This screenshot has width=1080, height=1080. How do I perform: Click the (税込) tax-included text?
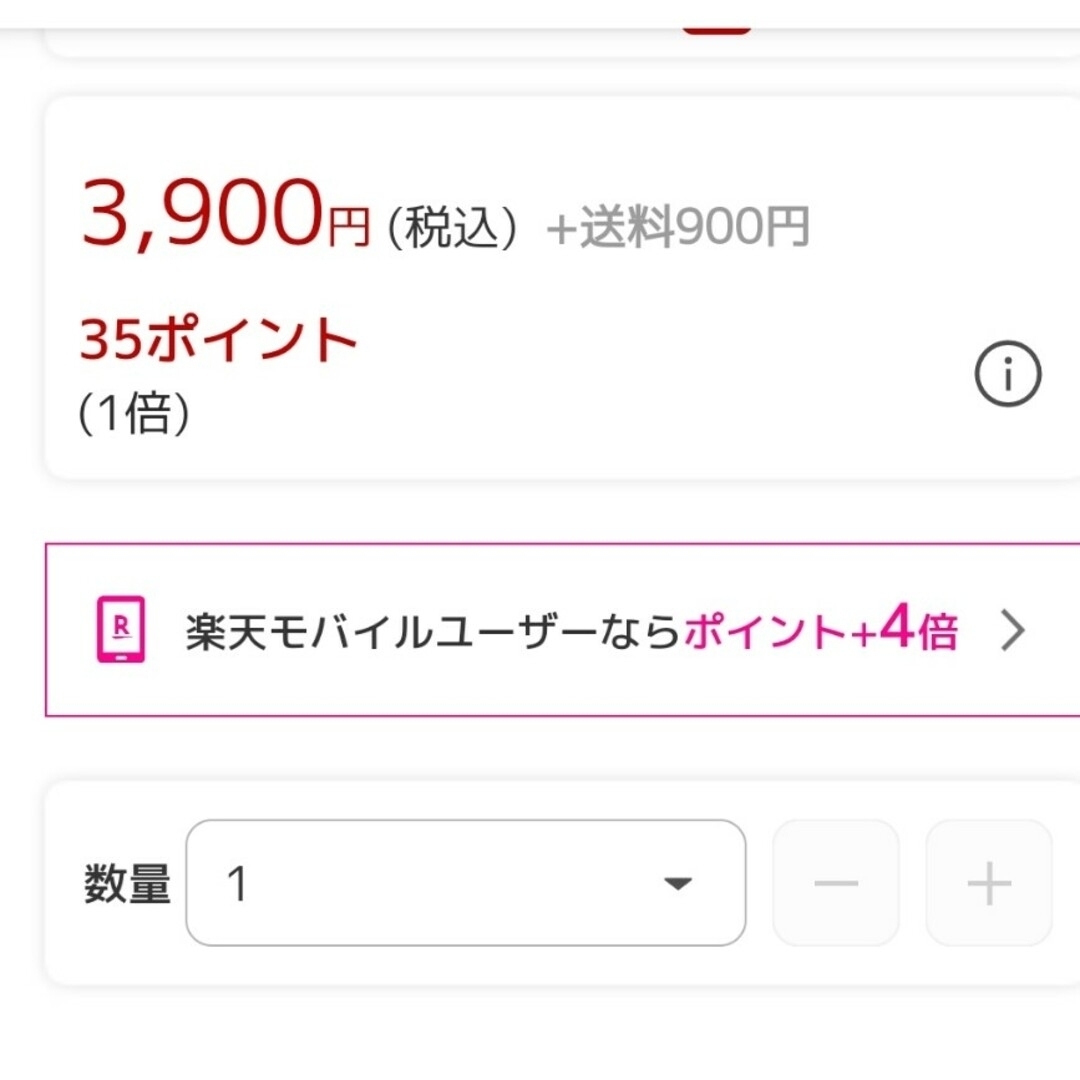[x=453, y=227]
